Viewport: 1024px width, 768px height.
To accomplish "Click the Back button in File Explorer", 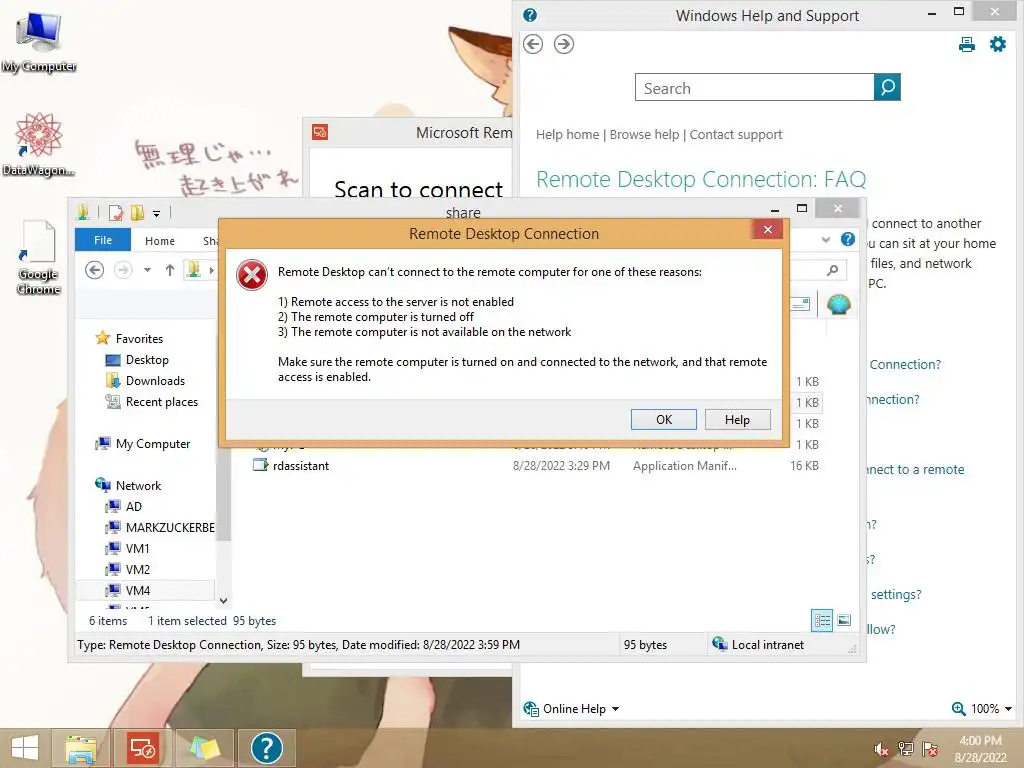I will coord(95,270).
